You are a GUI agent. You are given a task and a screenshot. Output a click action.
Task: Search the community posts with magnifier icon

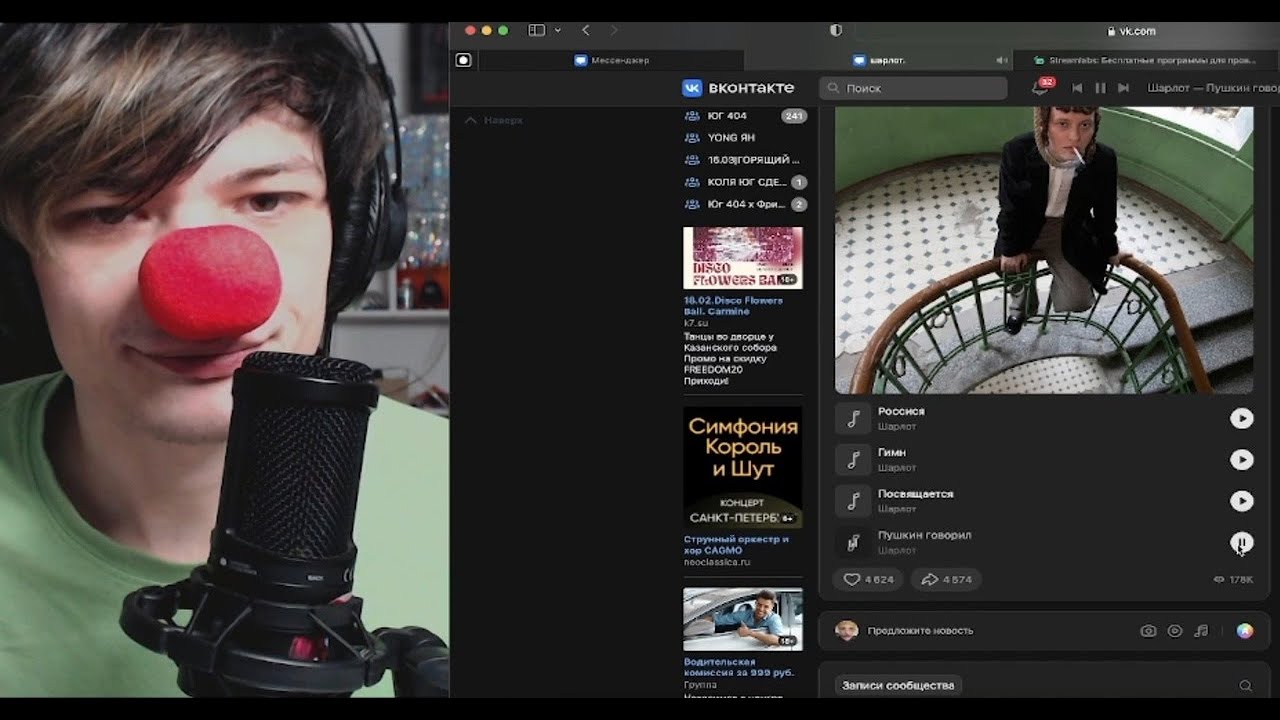[x=1245, y=686]
